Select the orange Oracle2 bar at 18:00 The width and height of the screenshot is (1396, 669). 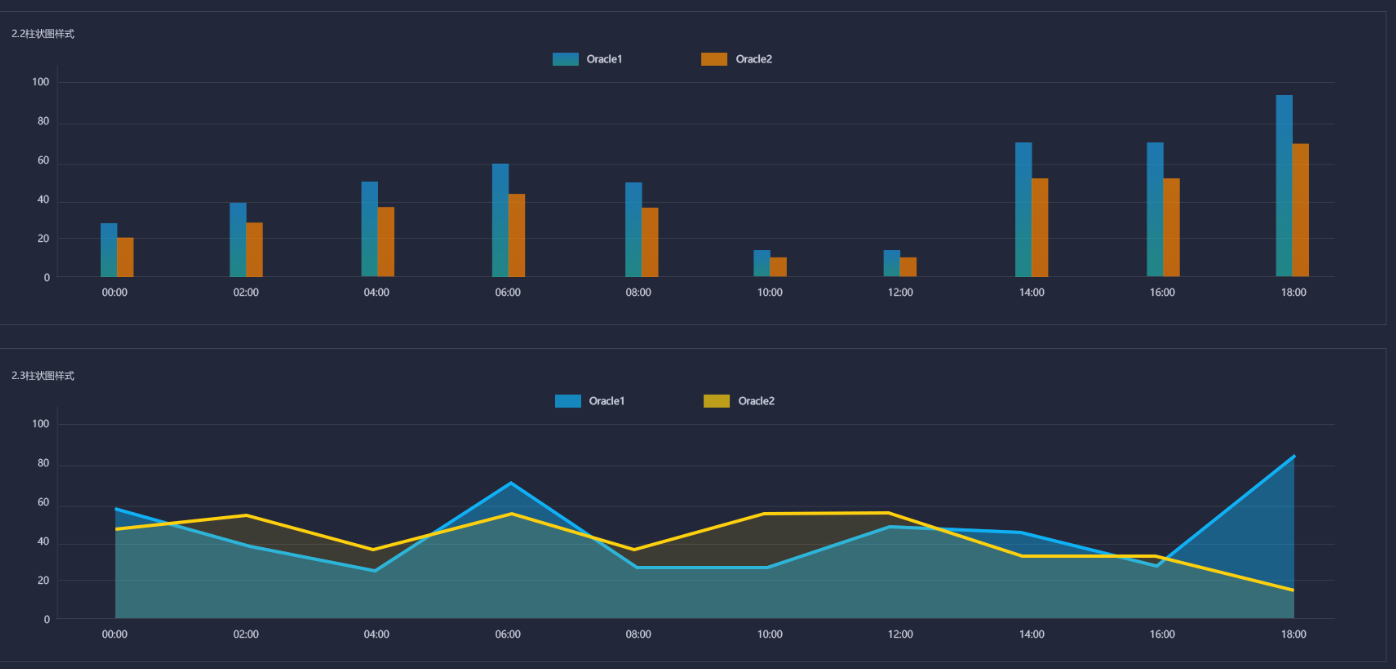point(1300,210)
